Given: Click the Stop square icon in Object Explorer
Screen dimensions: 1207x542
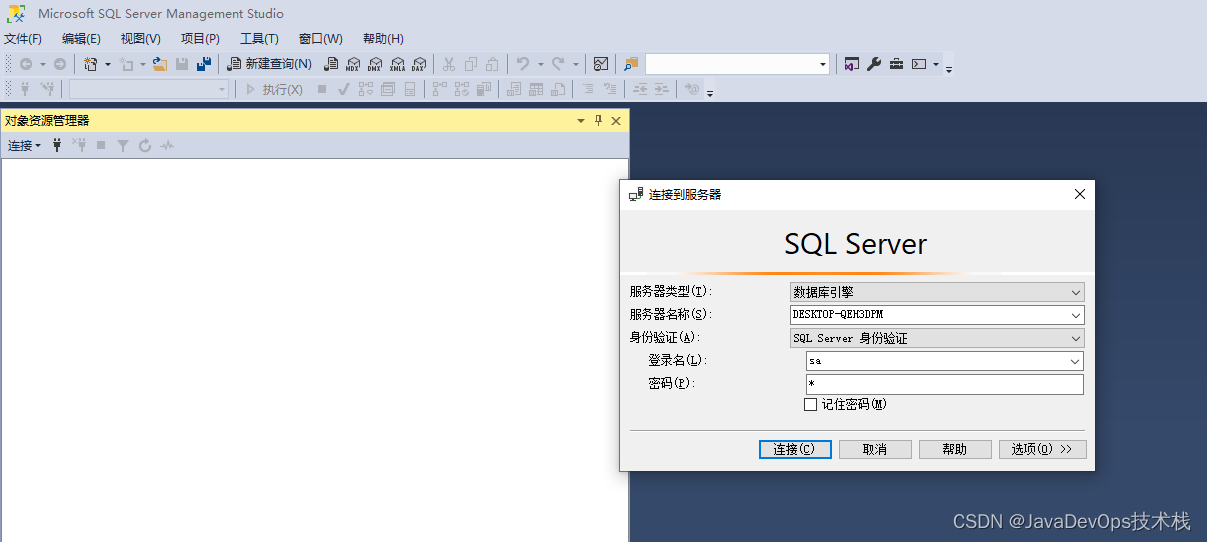Looking at the screenshot, I should click(x=101, y=146).
